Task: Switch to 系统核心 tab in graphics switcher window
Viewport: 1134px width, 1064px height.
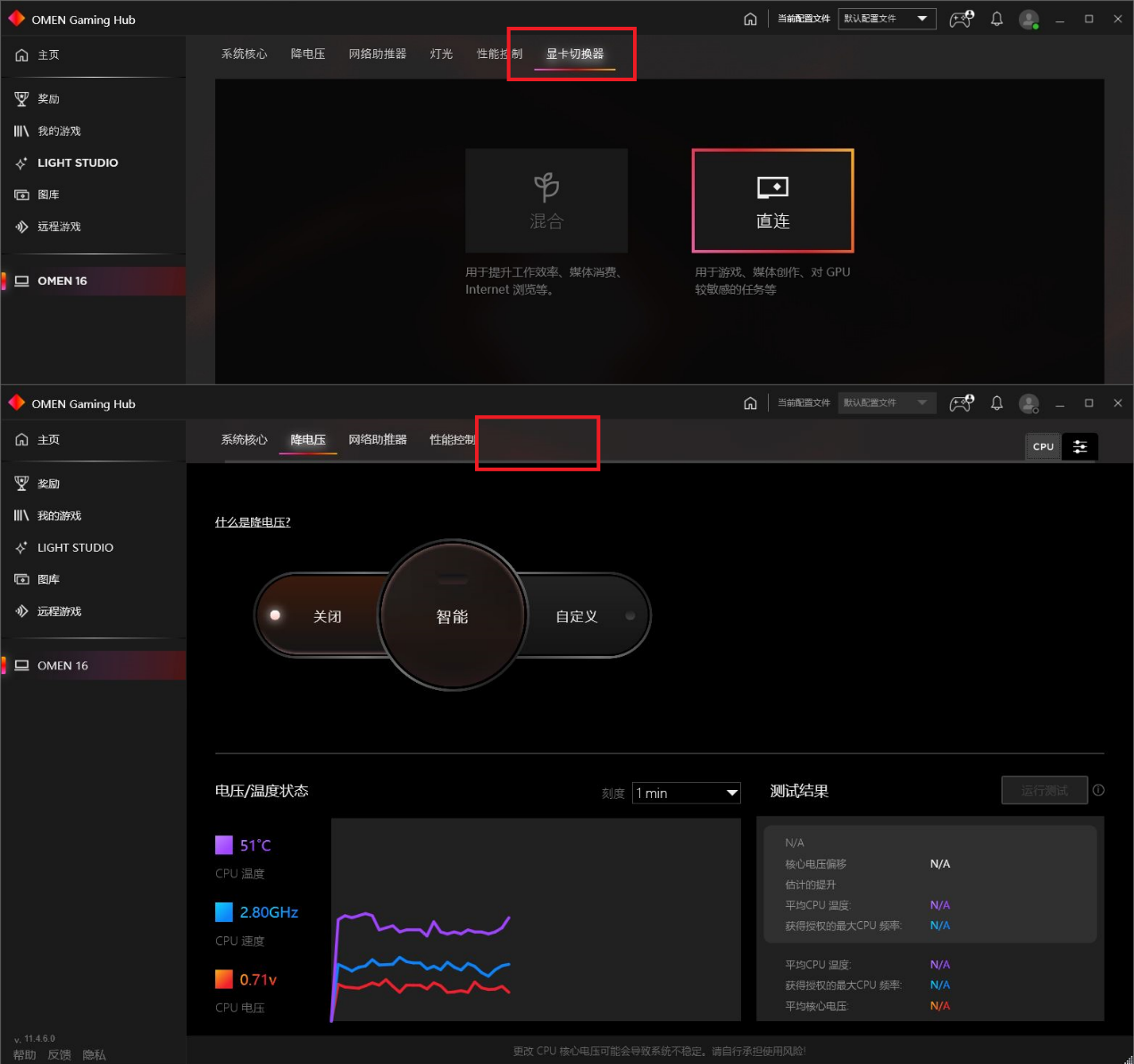Action: 245,54
